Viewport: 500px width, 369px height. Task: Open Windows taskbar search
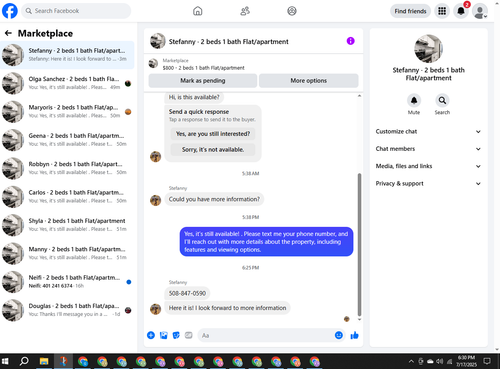click(x=24, y=361)
